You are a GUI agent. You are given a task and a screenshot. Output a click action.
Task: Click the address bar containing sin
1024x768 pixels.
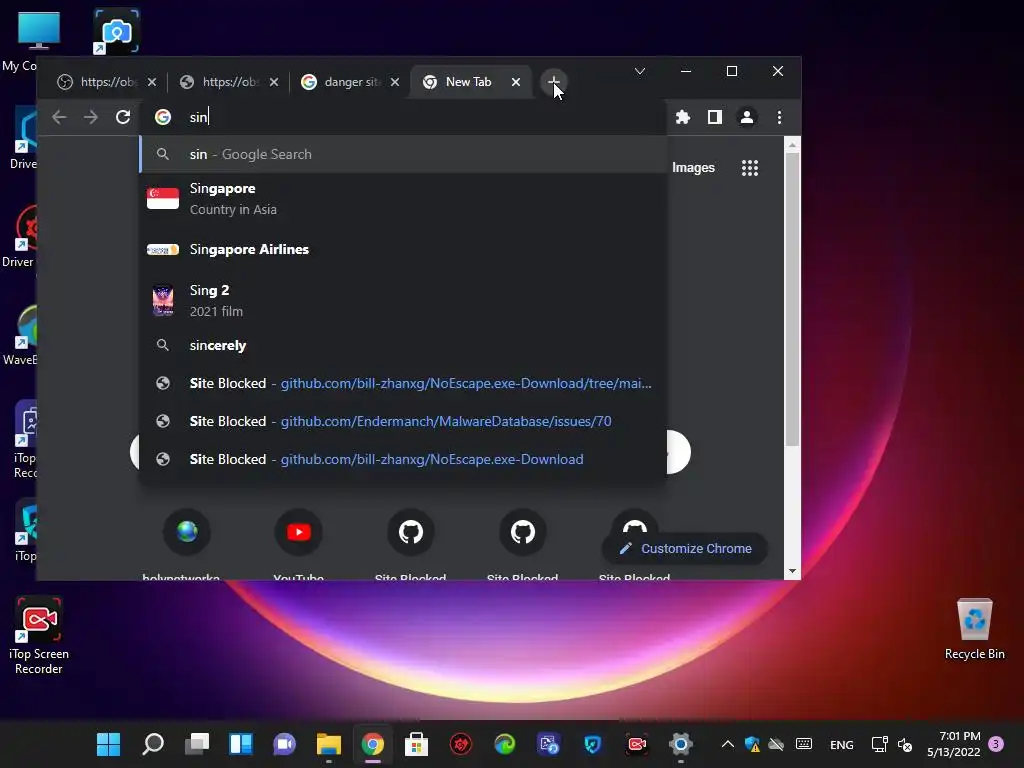click(x=405, y=117)
